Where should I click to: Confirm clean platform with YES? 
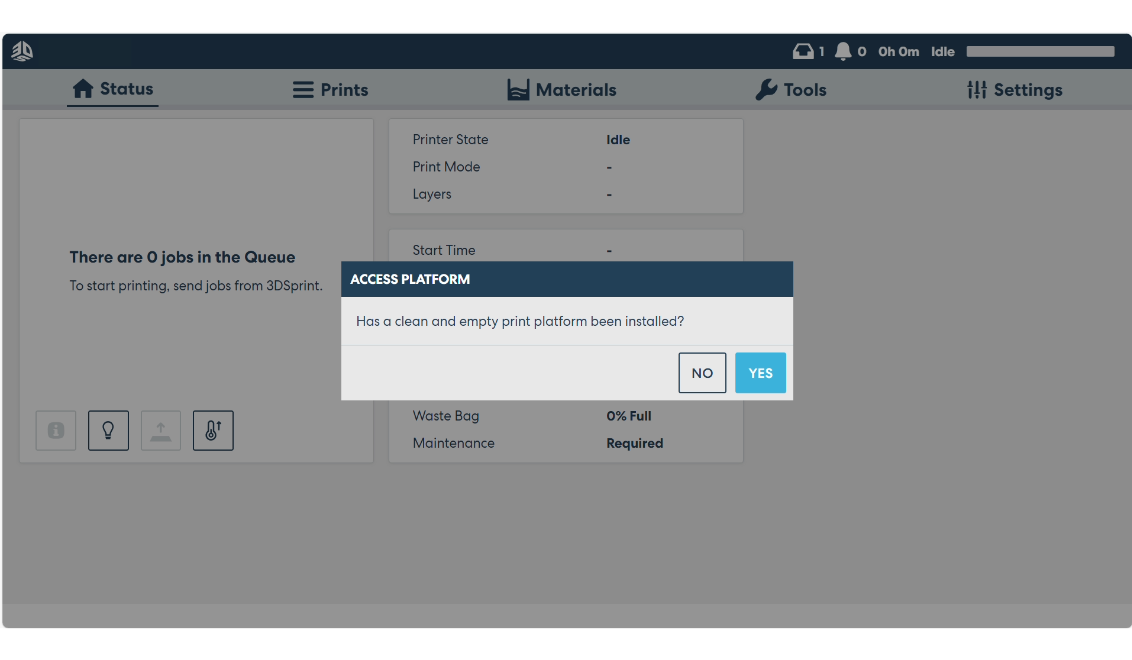[760, 372]
